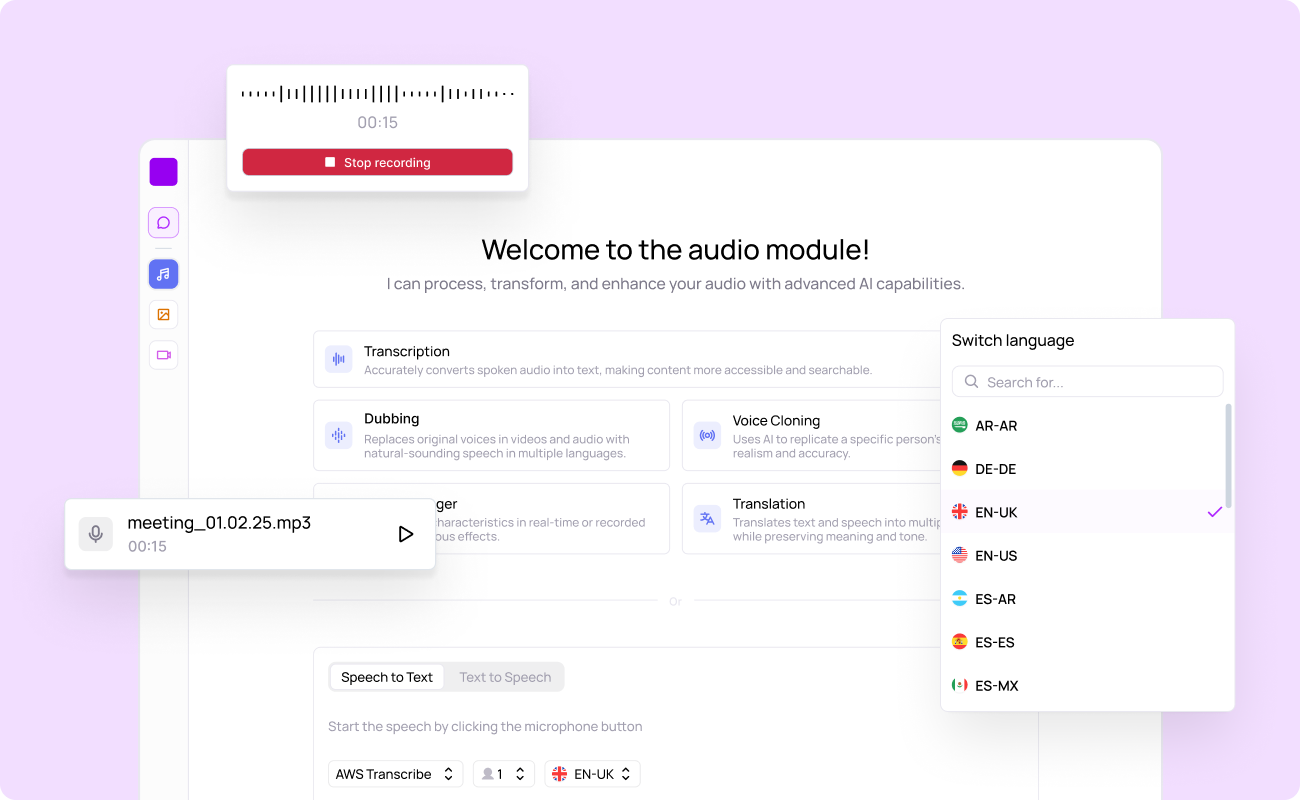Image resolution: width=1300 pixels, height=800 pixels.
Task: Open the video module in sidebar
Action: (x=163, y=355)
